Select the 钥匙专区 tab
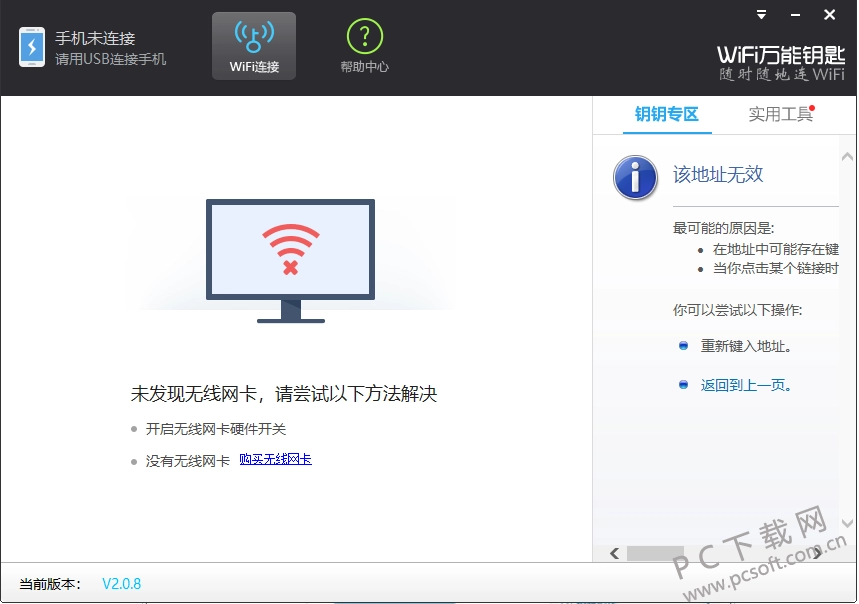Viewport: 859px width, 604px height. coord(666,114)
